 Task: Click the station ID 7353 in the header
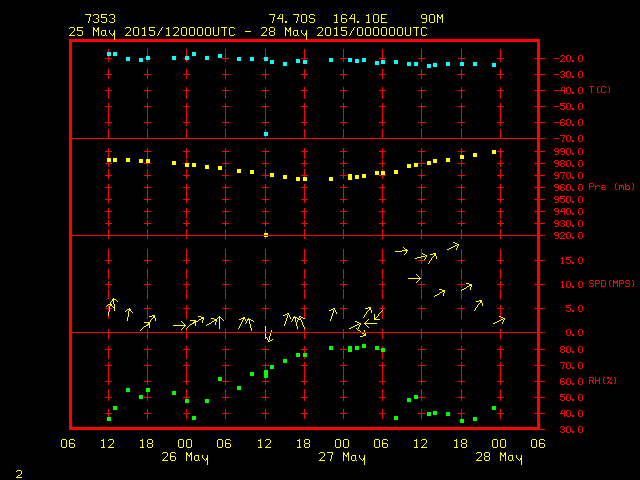(x=101, y=19)
